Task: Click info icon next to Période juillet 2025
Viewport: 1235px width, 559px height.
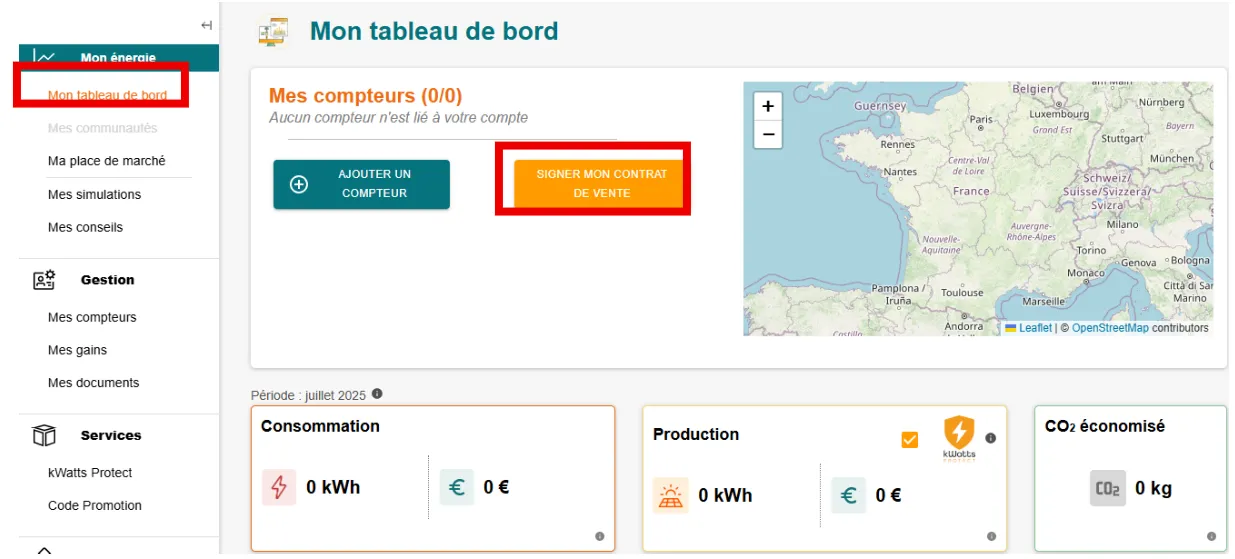Action: click(x=378, y=394)
